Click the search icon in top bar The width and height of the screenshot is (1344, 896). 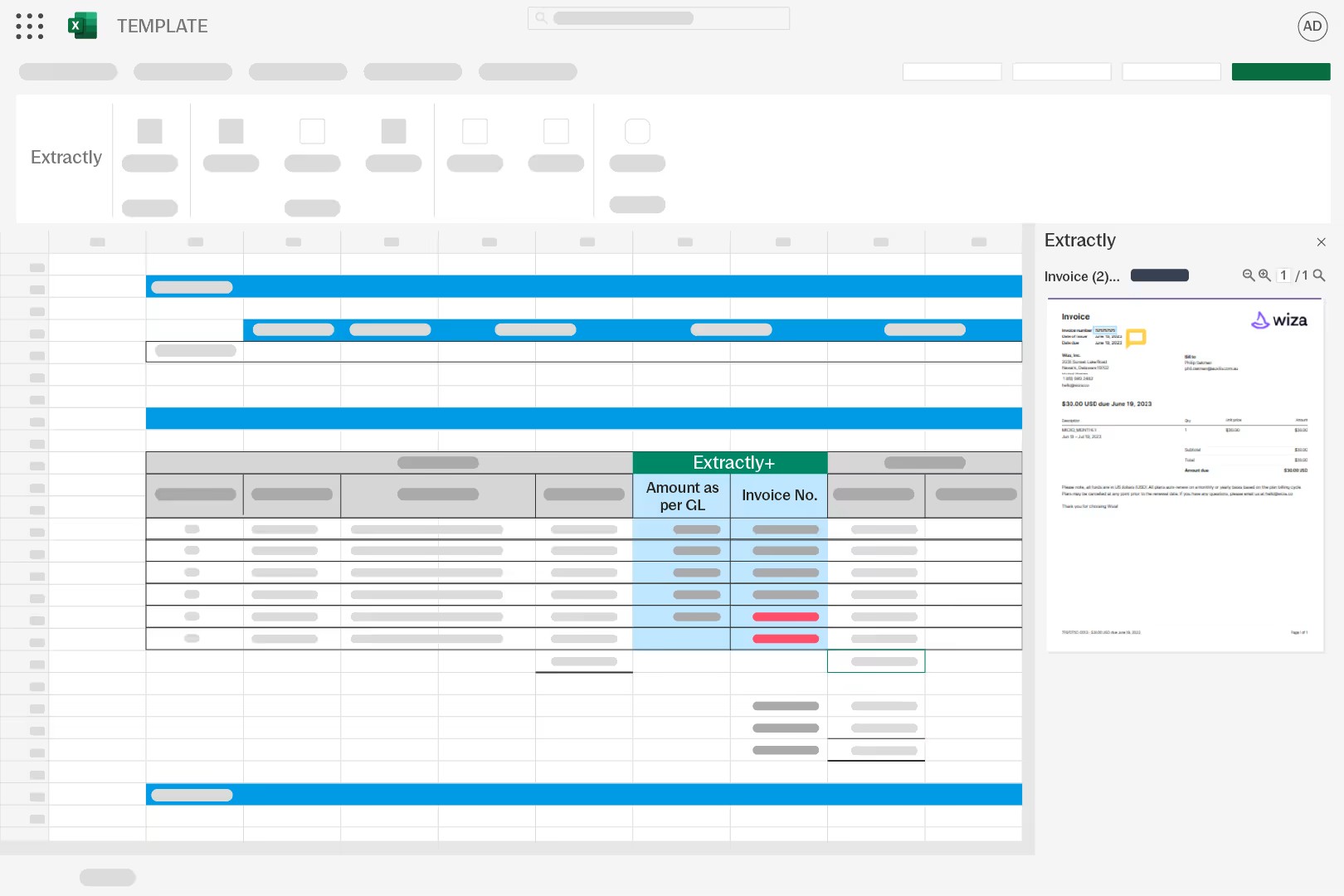(541, 18)
